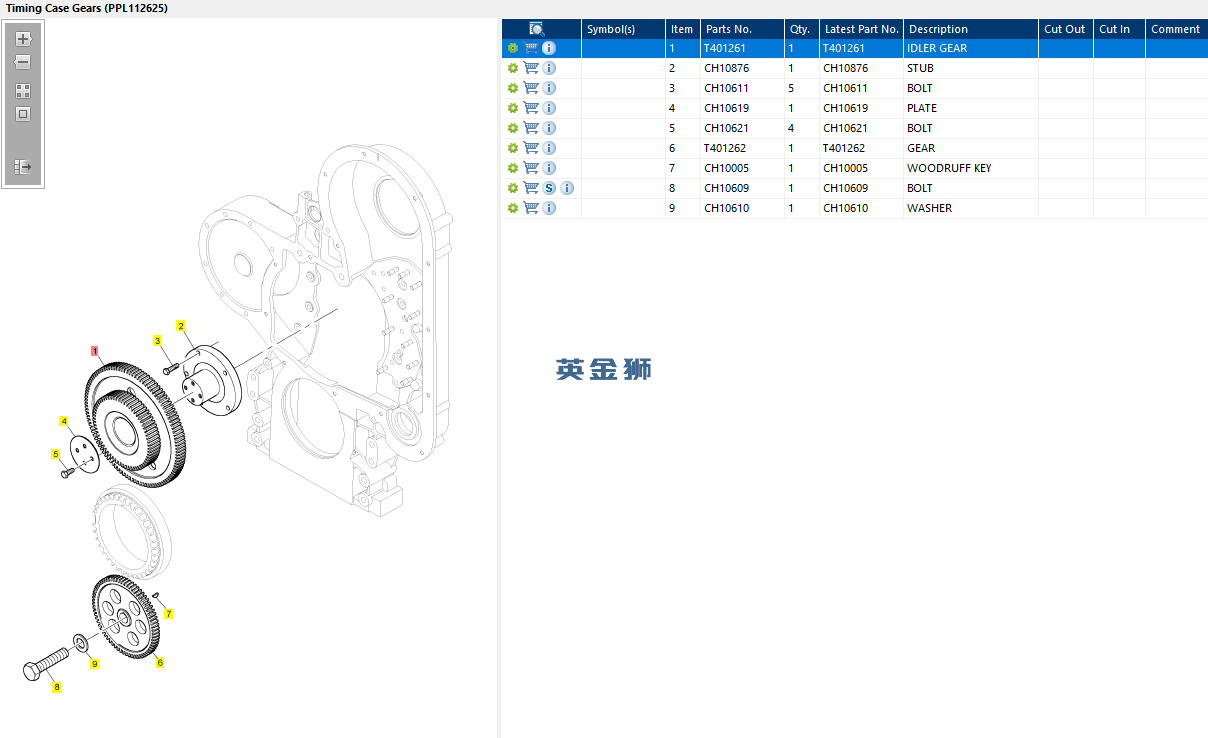
Task: Click the gear icon for IDLER GEAR row
Action: coord(513,48)
